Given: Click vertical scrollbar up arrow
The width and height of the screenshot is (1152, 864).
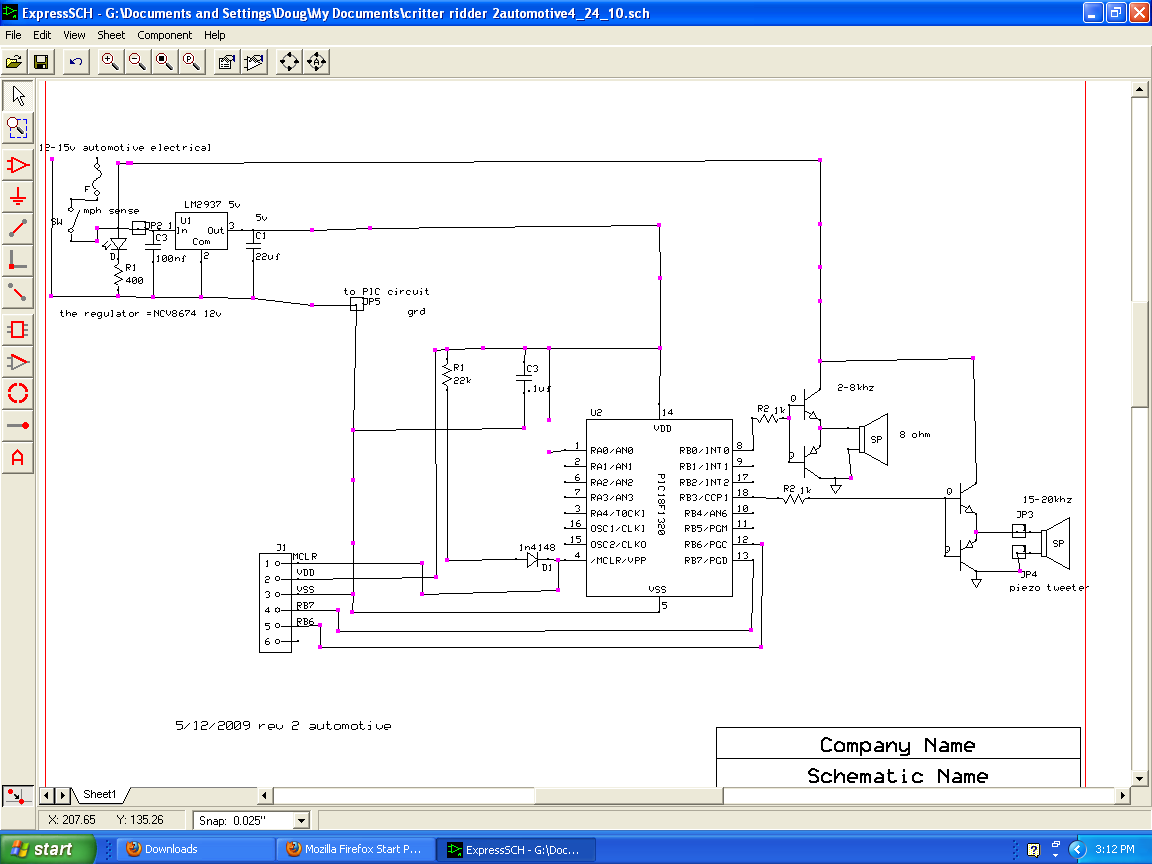Looking at the screenshot, I should (1139, 89).
